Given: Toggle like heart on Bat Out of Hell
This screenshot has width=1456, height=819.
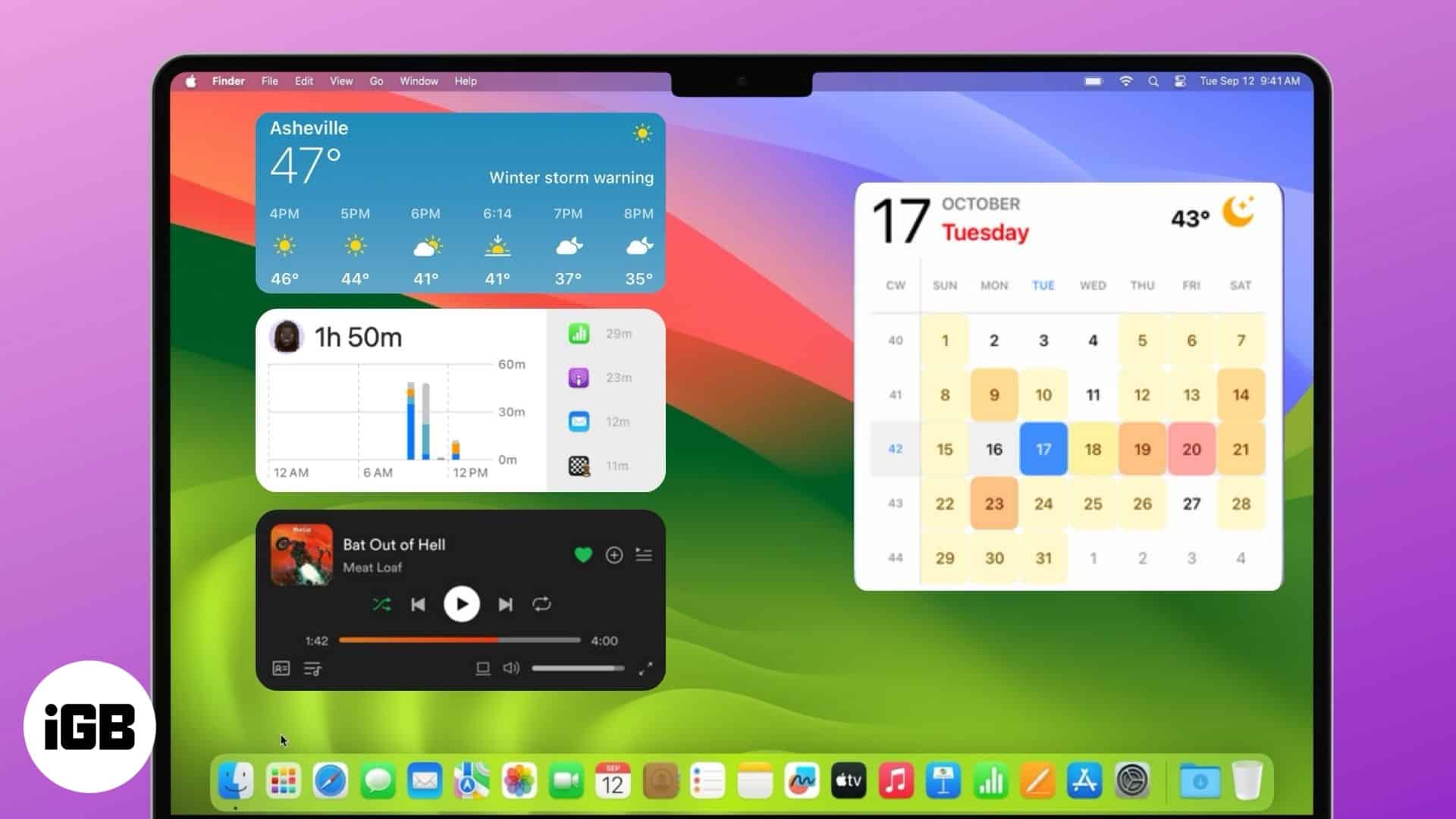Looking at the screenshot, I should click(x=584, y=554).
